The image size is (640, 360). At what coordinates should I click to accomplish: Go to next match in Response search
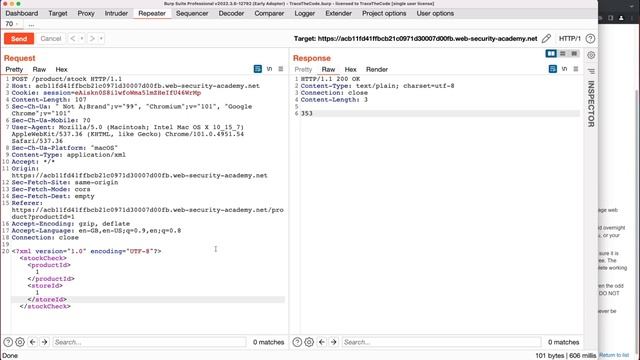333,342
